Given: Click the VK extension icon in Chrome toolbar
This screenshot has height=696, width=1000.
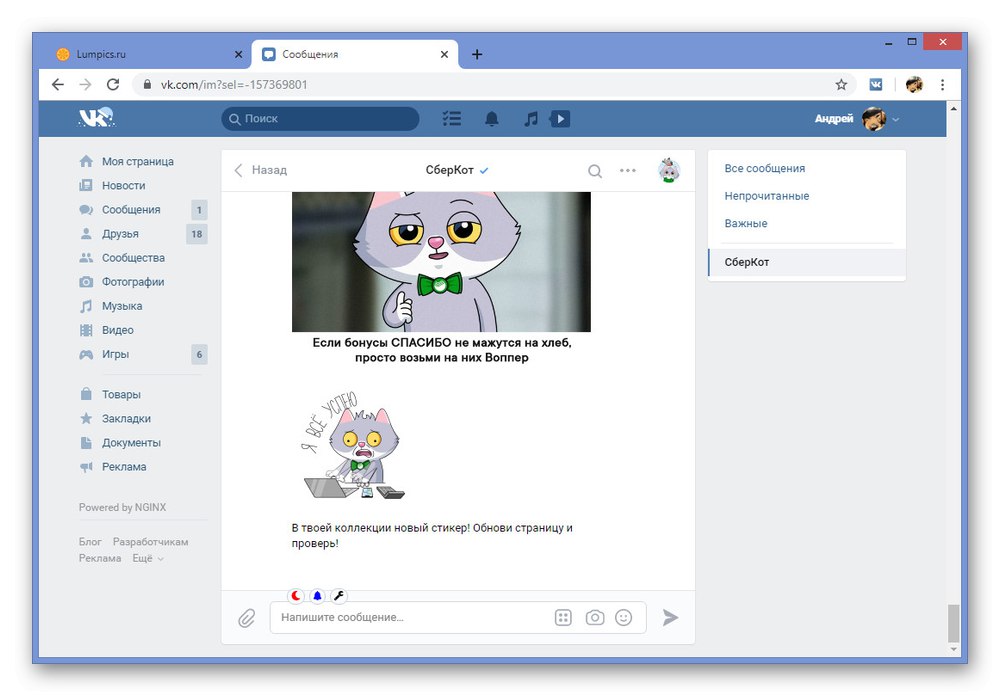Looking at the screenshot, I should [876, 84].
